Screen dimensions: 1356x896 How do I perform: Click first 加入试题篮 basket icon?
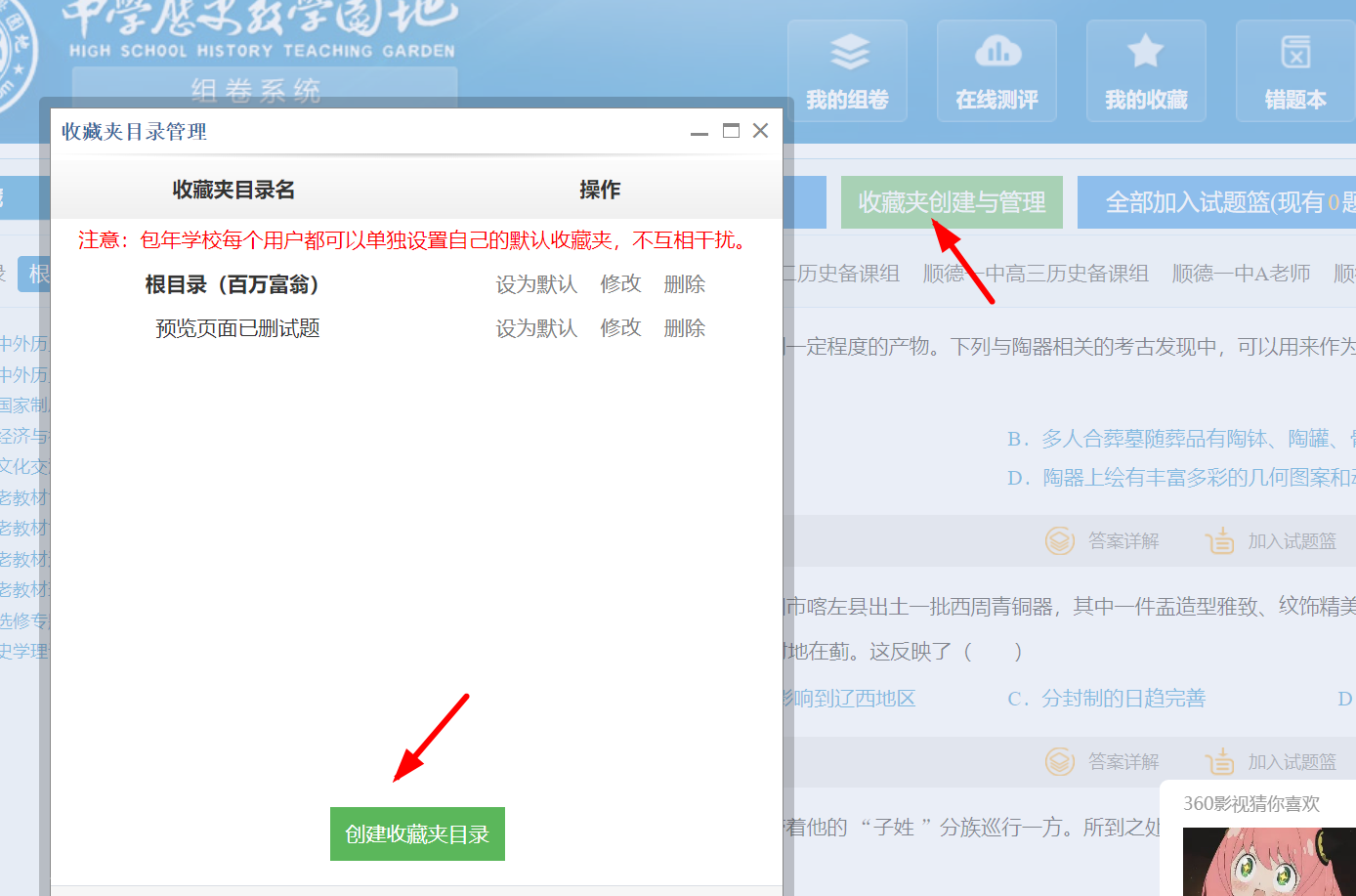(x=1219, y=540)
